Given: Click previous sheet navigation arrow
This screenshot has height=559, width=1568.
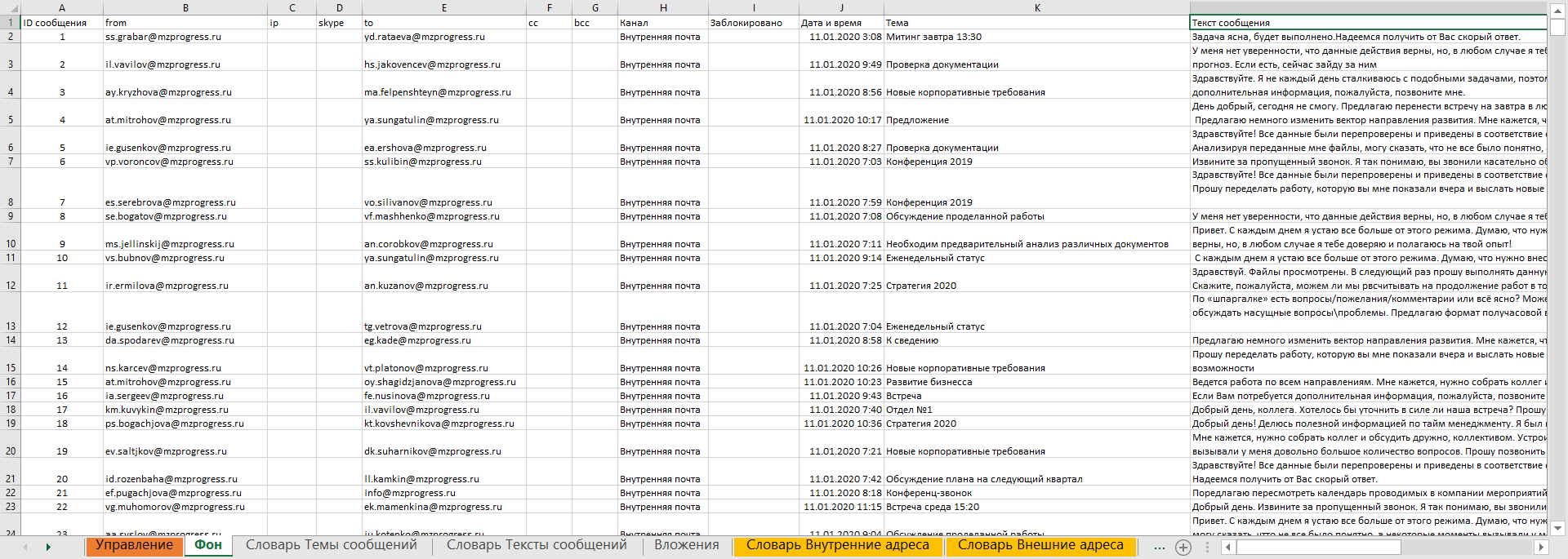Looking at the screenshot, I should tap(25, 547).
